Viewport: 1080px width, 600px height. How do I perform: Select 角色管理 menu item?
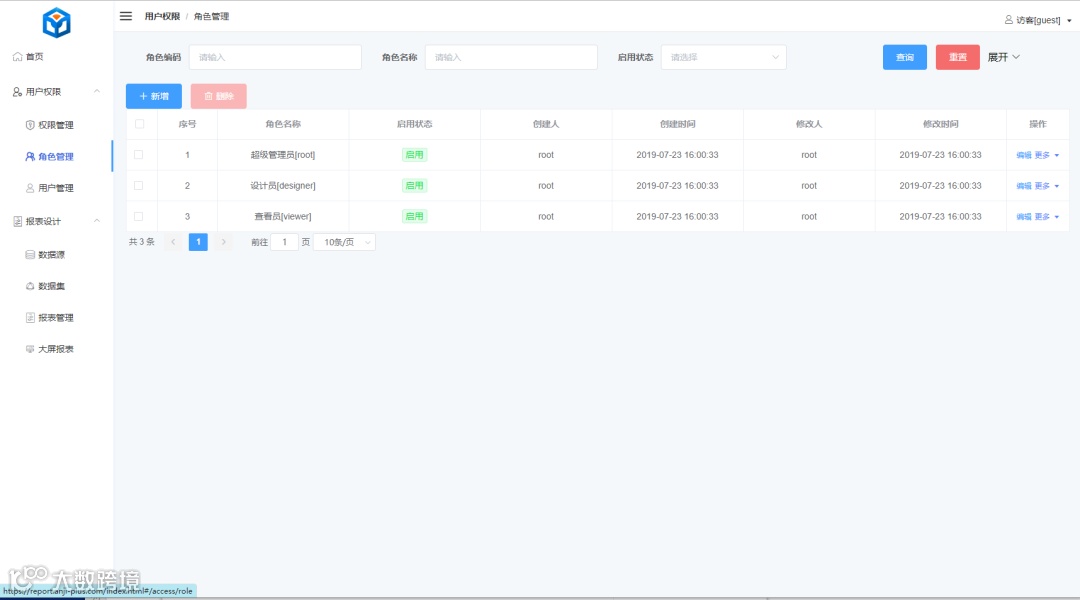(56, 156)
